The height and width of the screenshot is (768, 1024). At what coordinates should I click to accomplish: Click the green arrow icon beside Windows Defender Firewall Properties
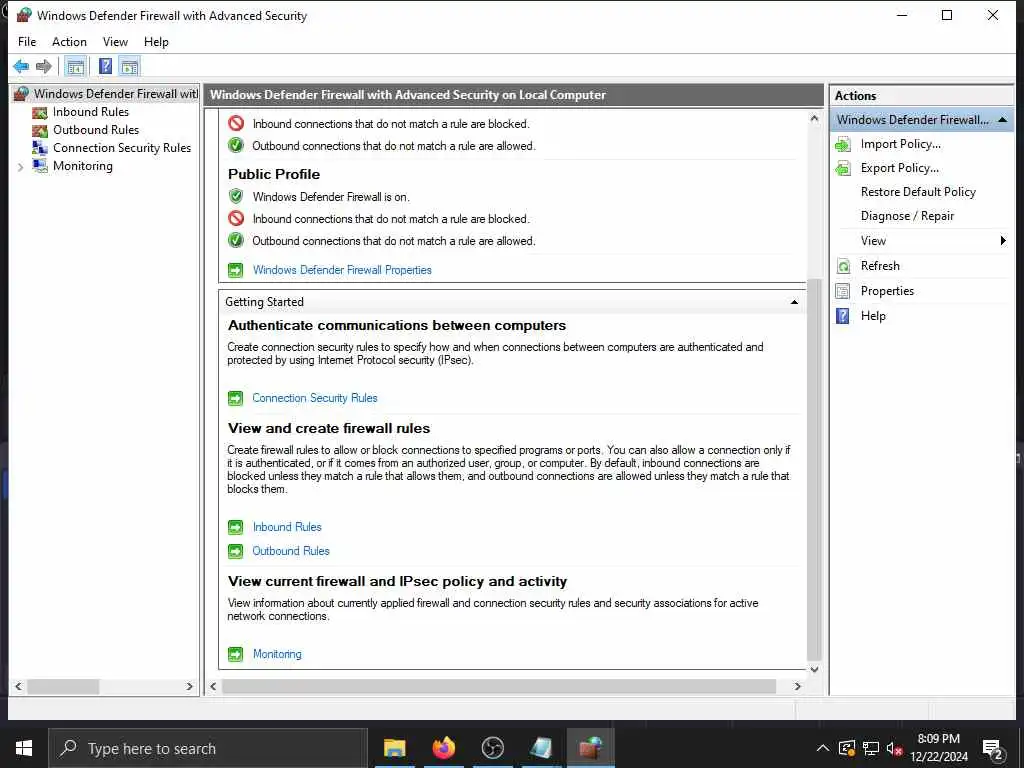[x=235, y=270]
